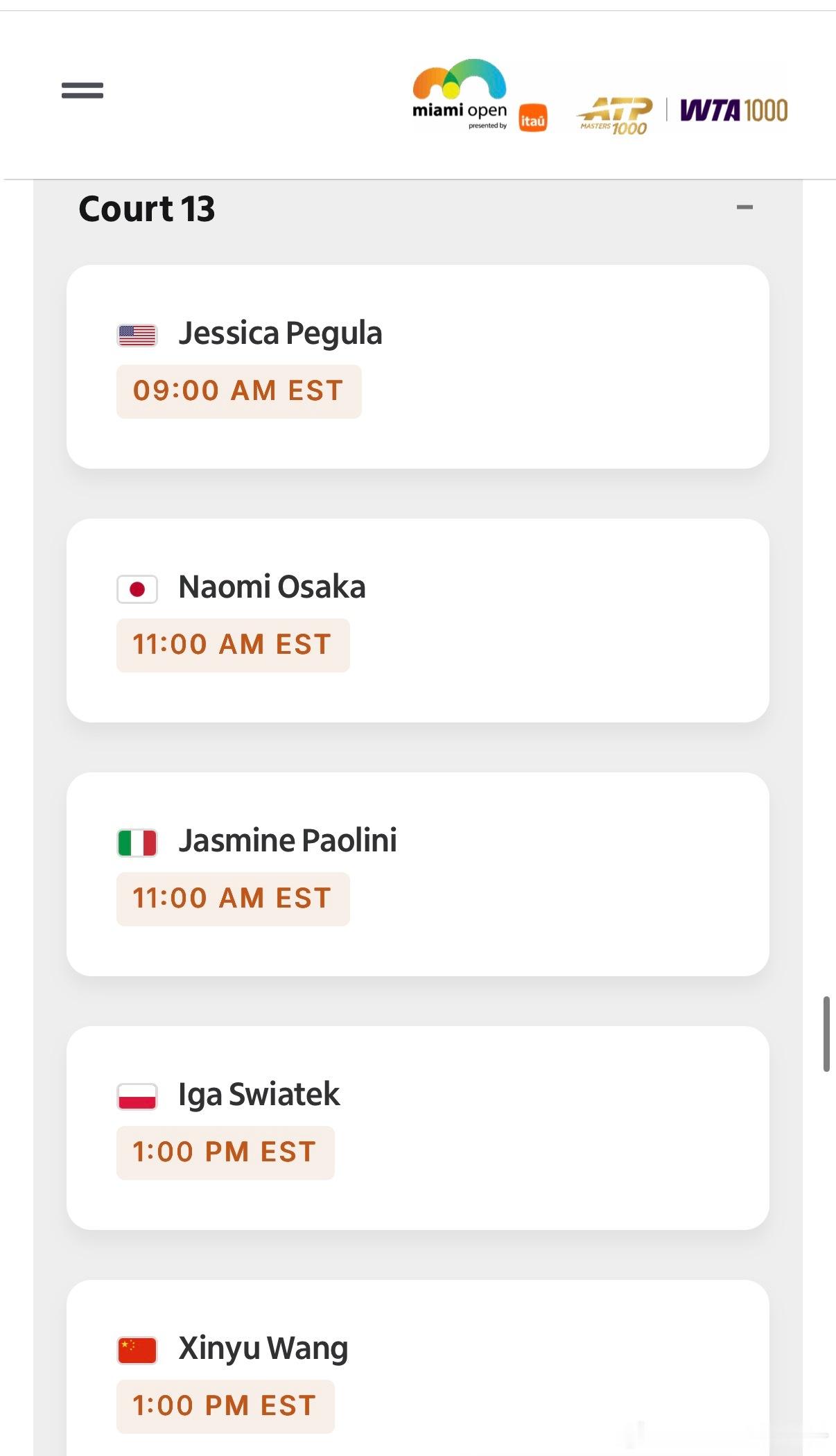This screenshot has width=836, height=1456.
Task: Tap Pegula's 09:00 AM EST time badge
Action: tap(239, 391)
